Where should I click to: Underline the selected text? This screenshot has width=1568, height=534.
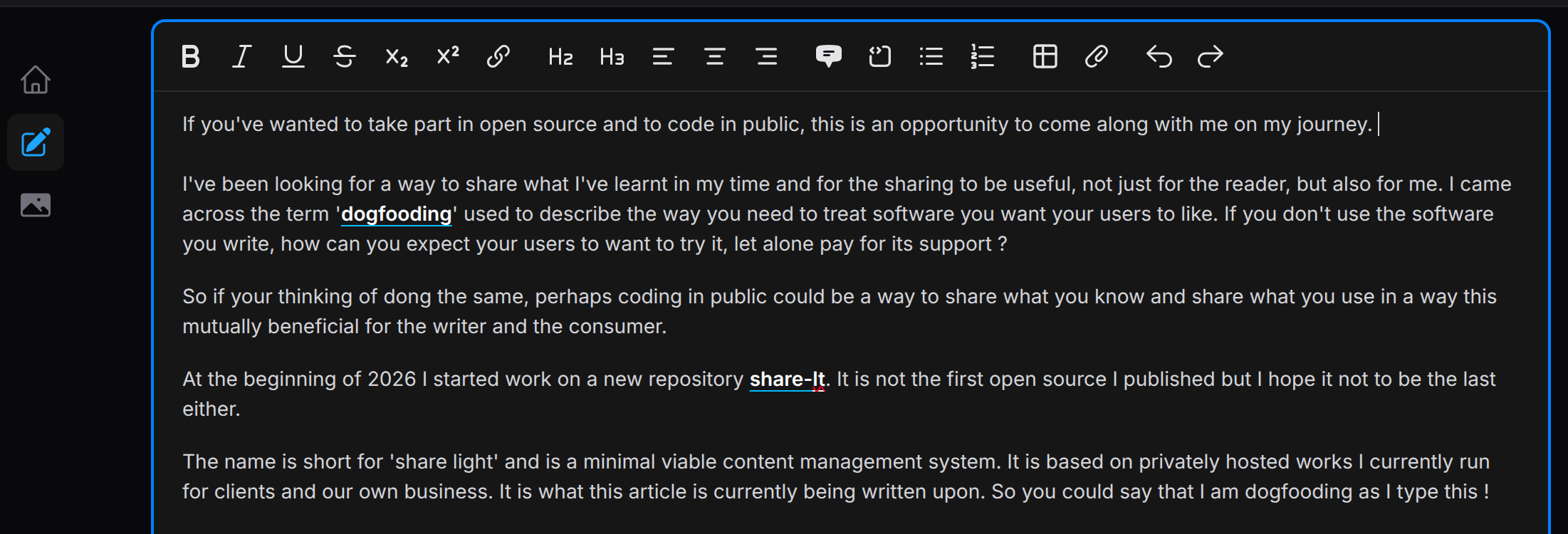[293, 56]
